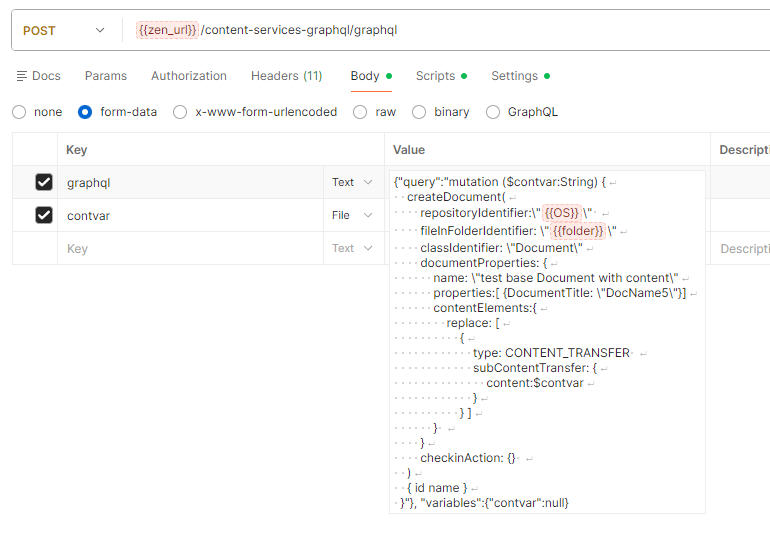Select the Body tab
The image size is (770, 559).
click(365, 76)
